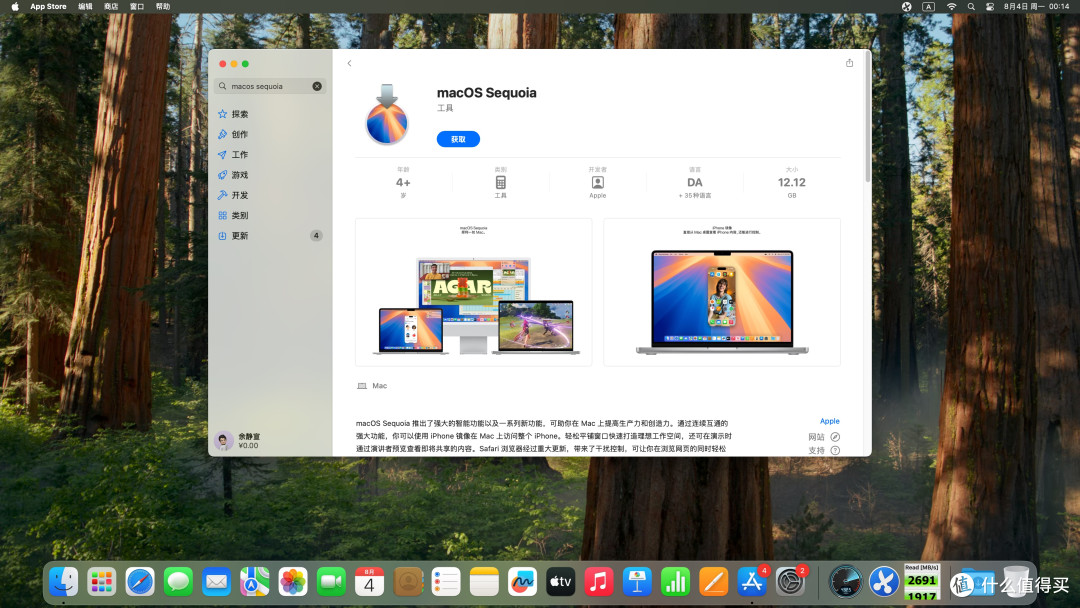Open Finder from the Dock
The height and width of the screenshot is (608, 1080).
click(x=63, y=582)
